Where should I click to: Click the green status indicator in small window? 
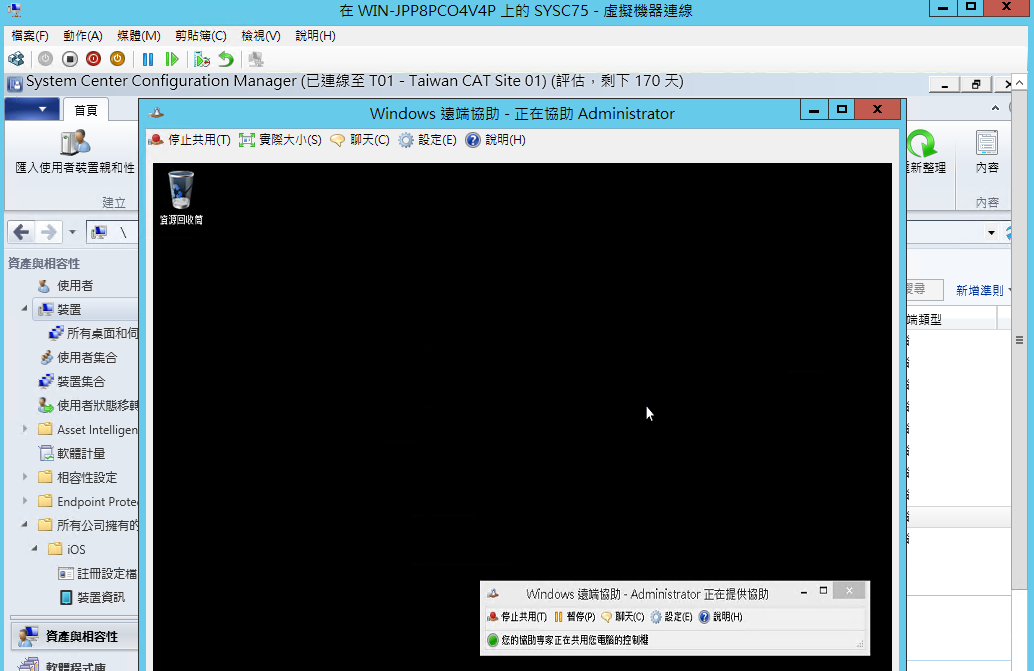click(493, 640)
